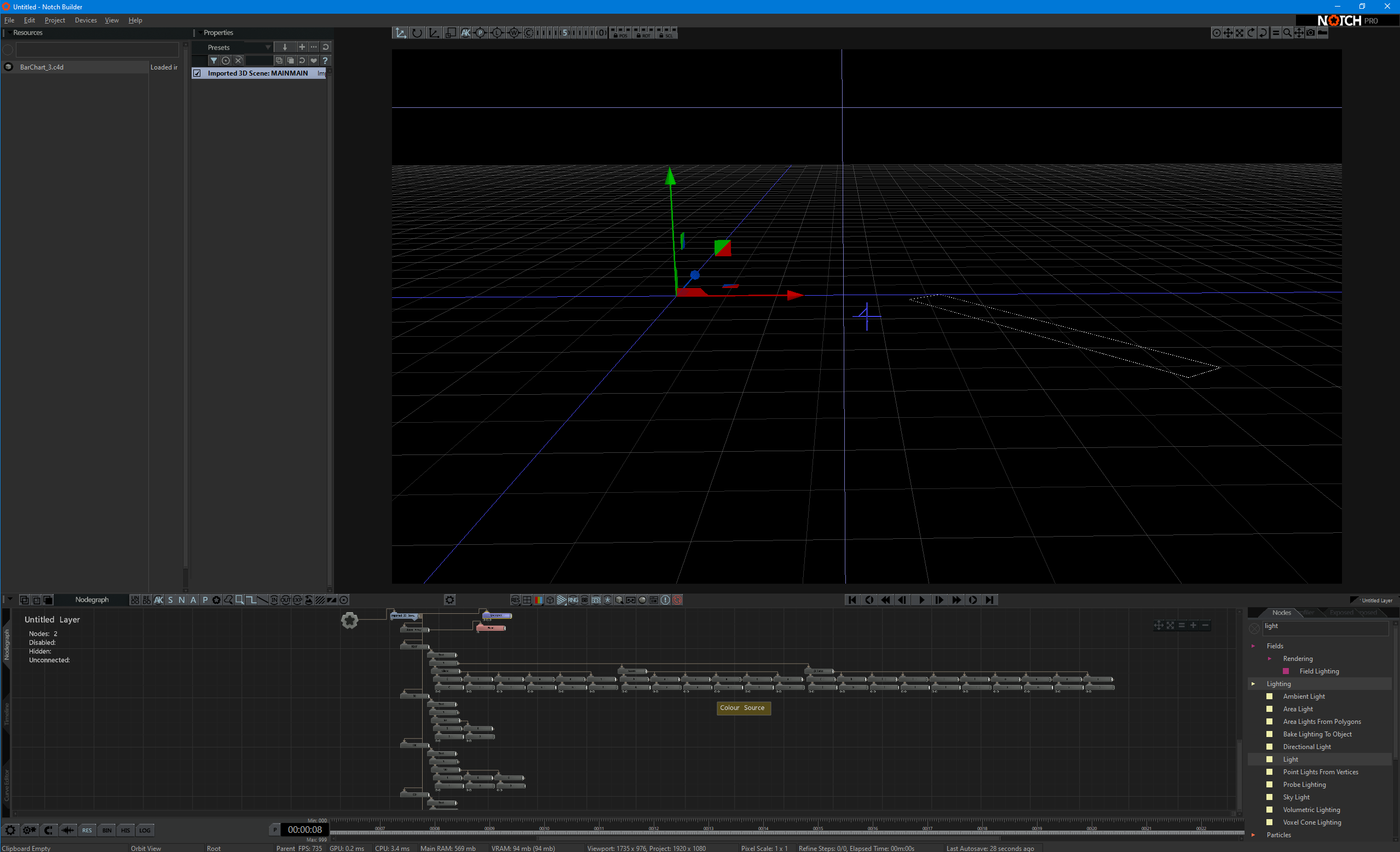Click the audio waveform icon at bottom left

click(x=67, y=830)
